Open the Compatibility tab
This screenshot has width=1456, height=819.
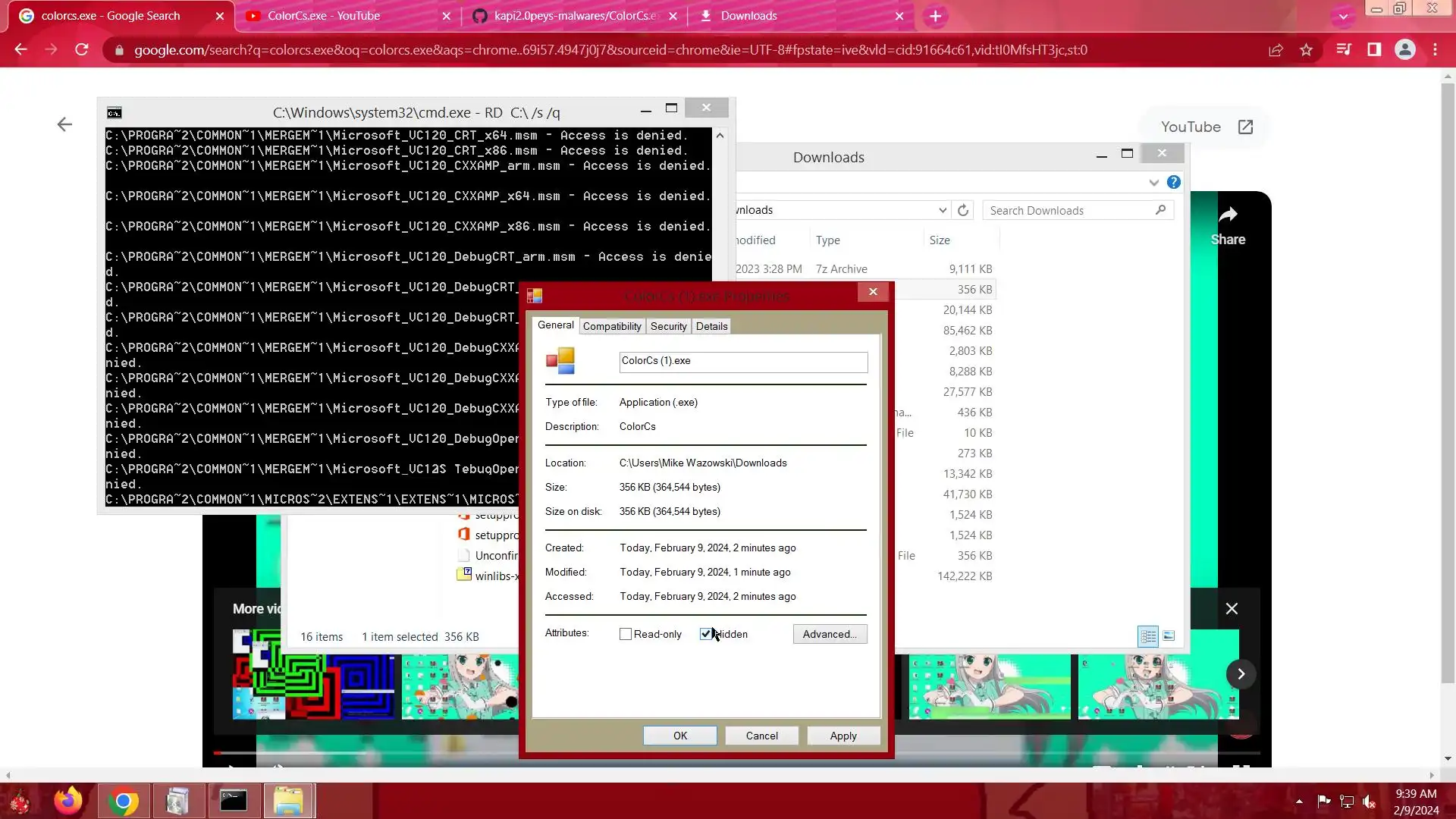[611, 327]
